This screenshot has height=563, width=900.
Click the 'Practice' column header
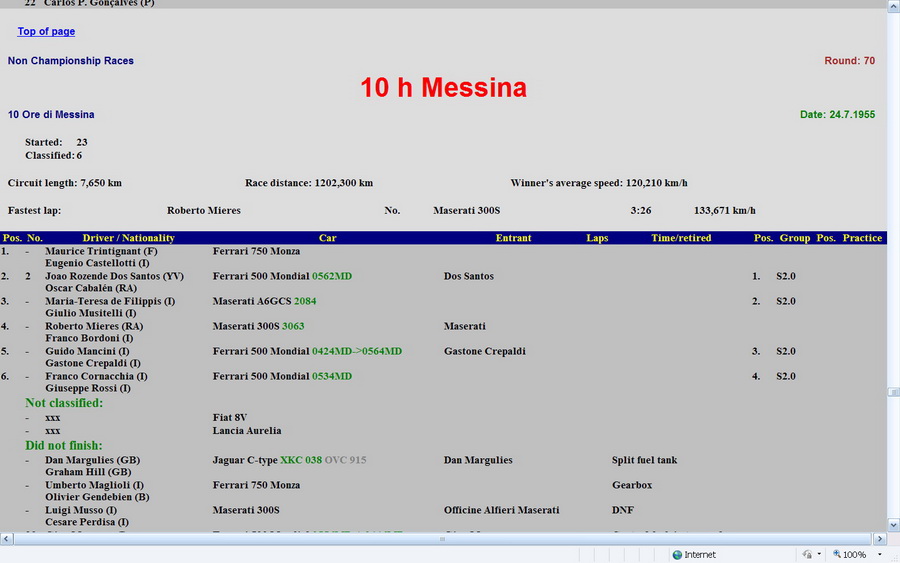click(x=862, y=238)
